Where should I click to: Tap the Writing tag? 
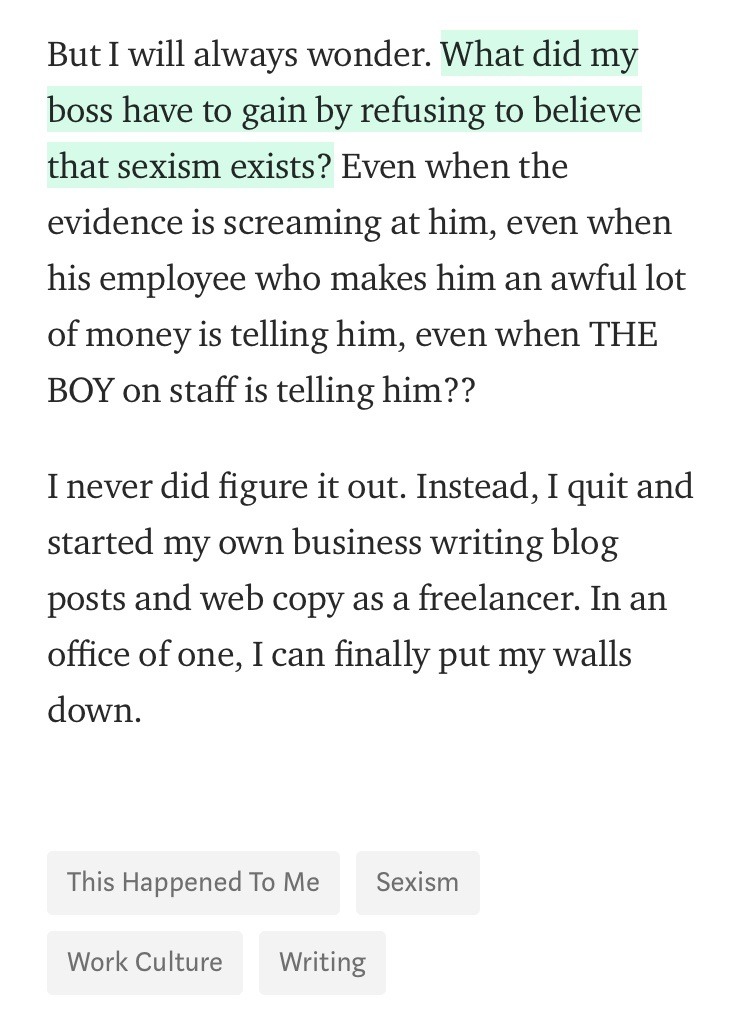322,962
